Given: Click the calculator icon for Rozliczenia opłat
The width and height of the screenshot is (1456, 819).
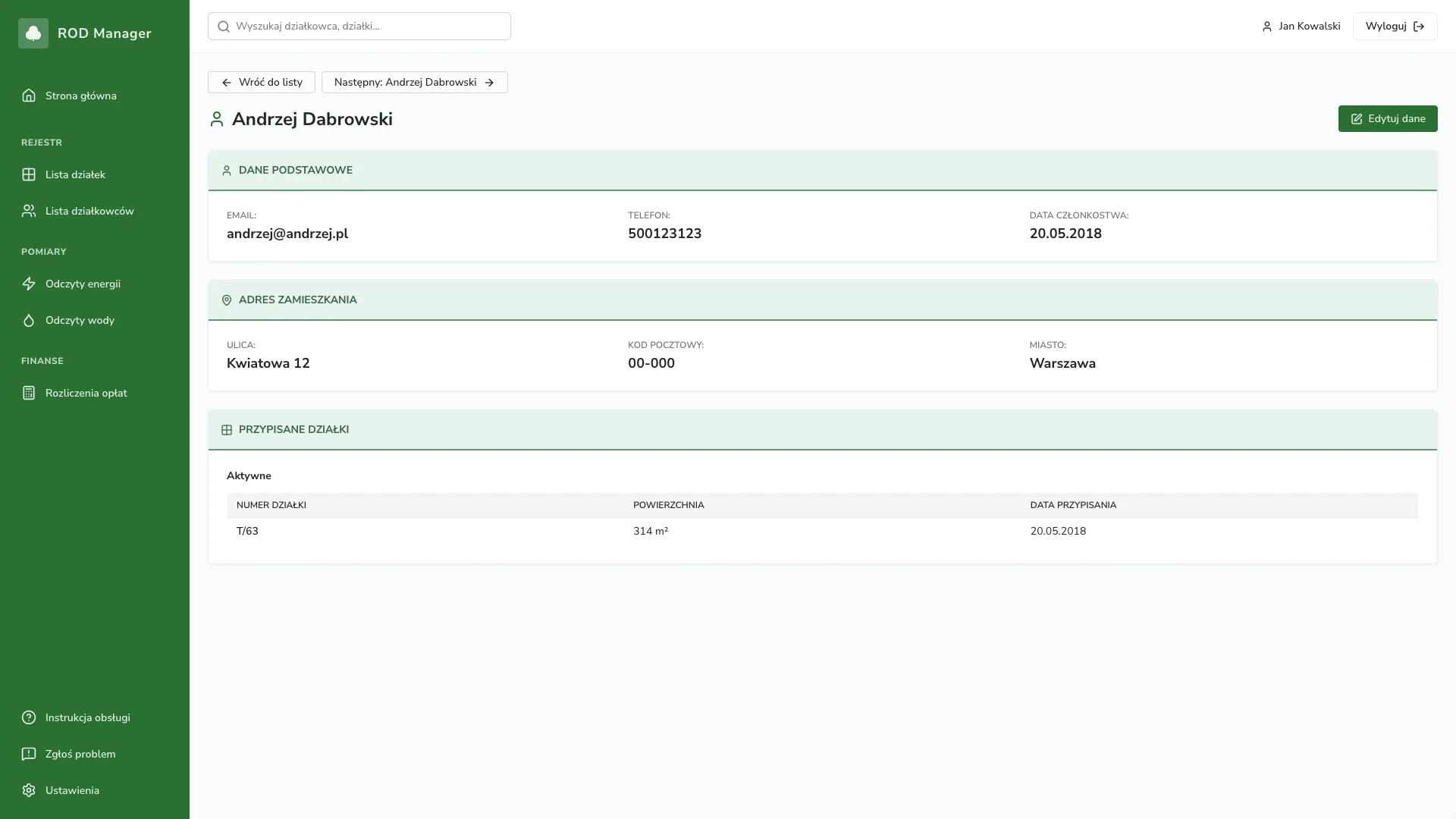Looking at the screenshot, I should point(29,393).
